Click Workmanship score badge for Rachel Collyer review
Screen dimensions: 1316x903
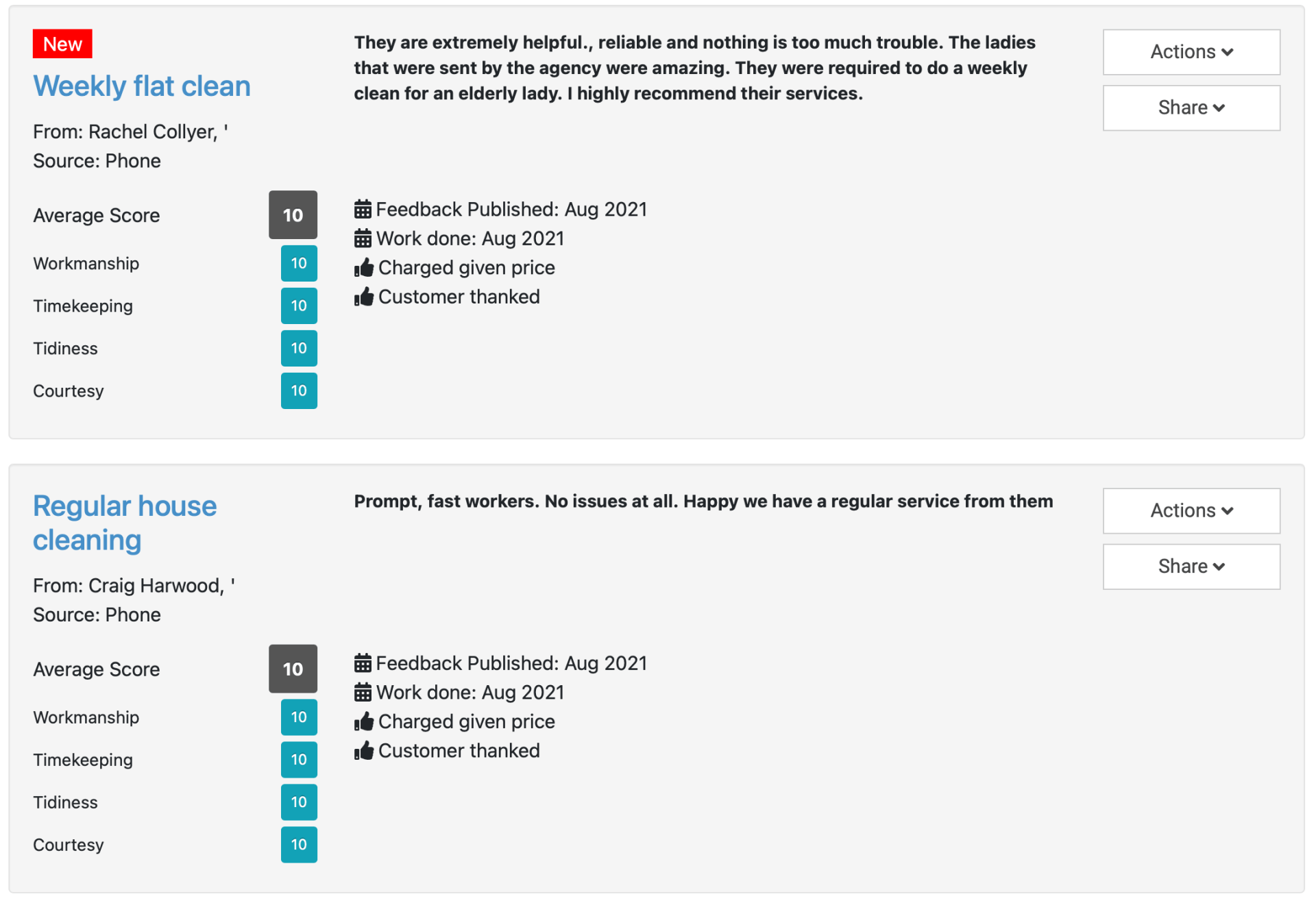(299, 264)
